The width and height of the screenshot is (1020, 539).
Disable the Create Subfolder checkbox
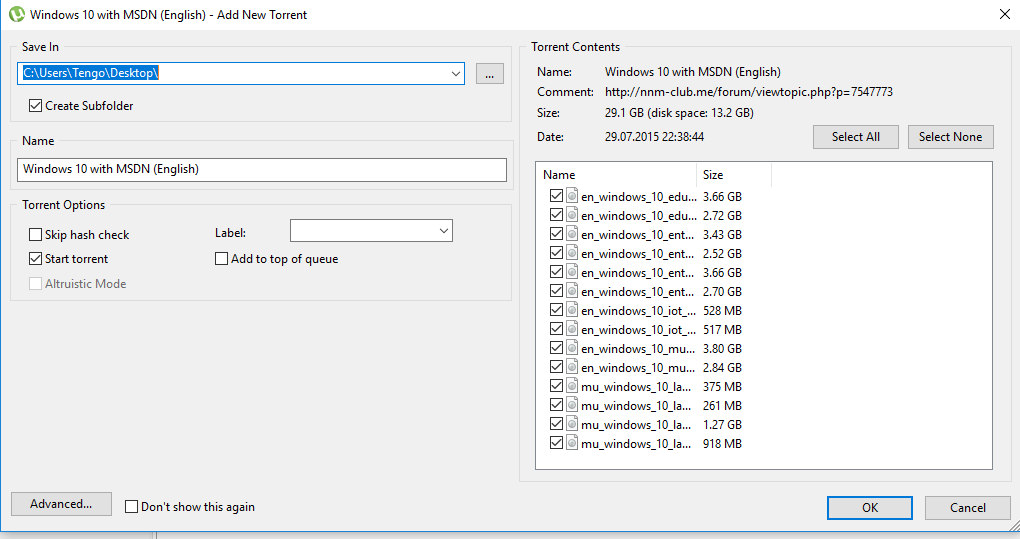(36, 106)
